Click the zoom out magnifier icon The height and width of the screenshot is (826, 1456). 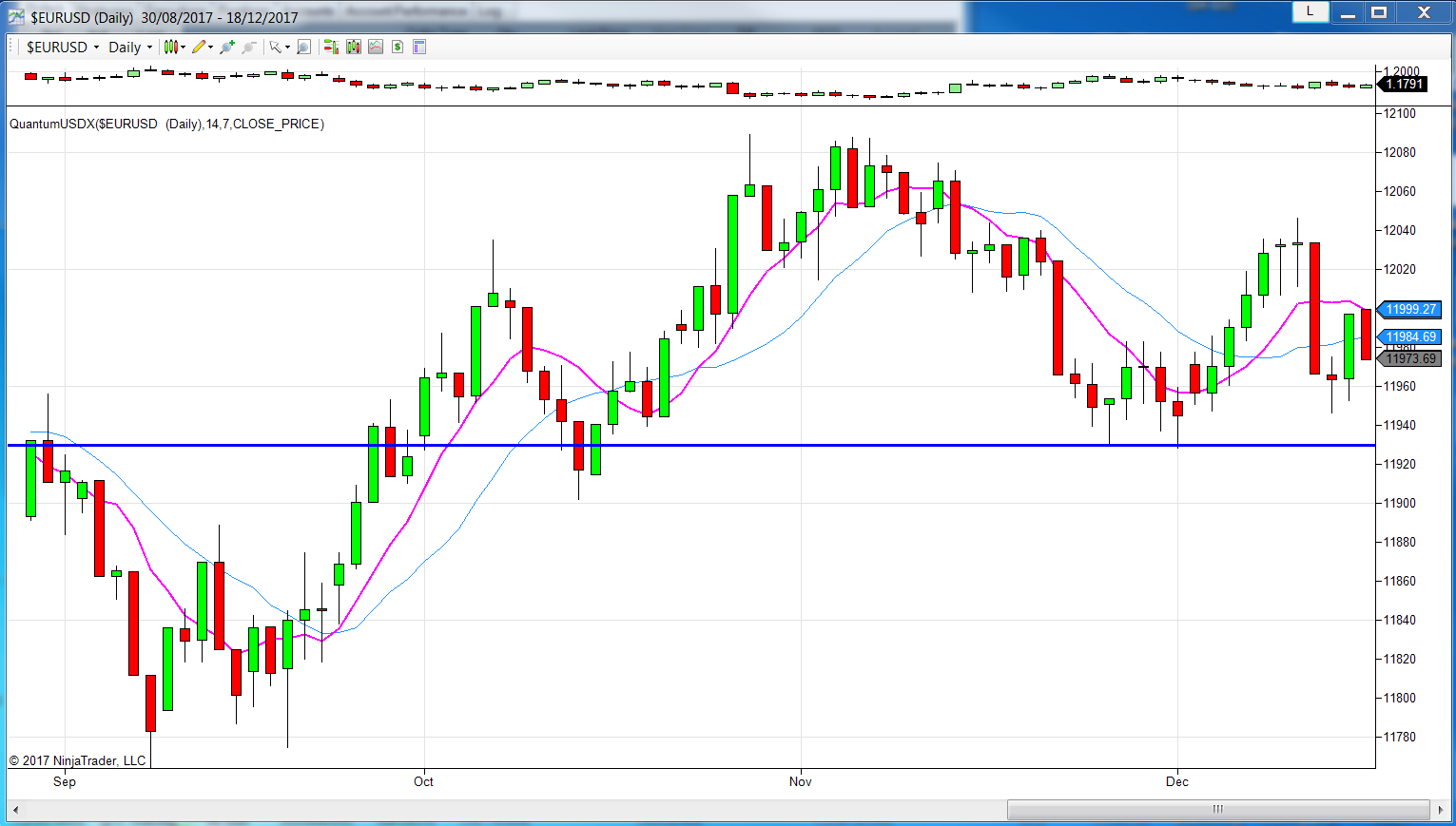coord(249,47)
